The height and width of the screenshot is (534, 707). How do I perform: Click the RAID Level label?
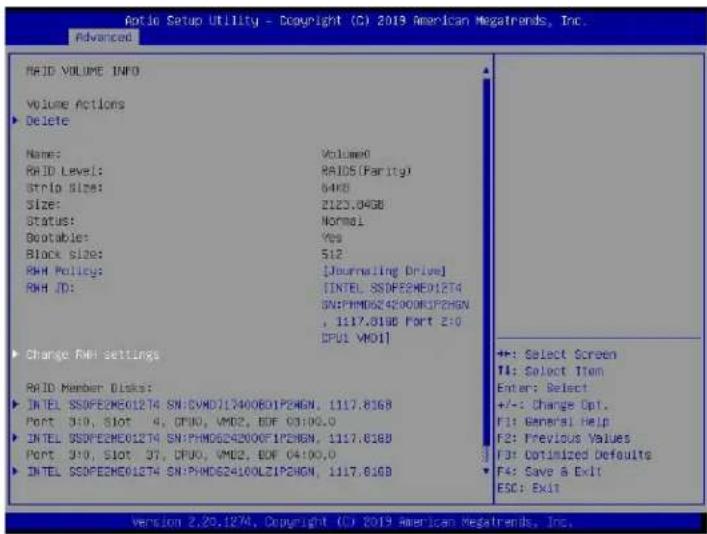[x=64, y=171]
